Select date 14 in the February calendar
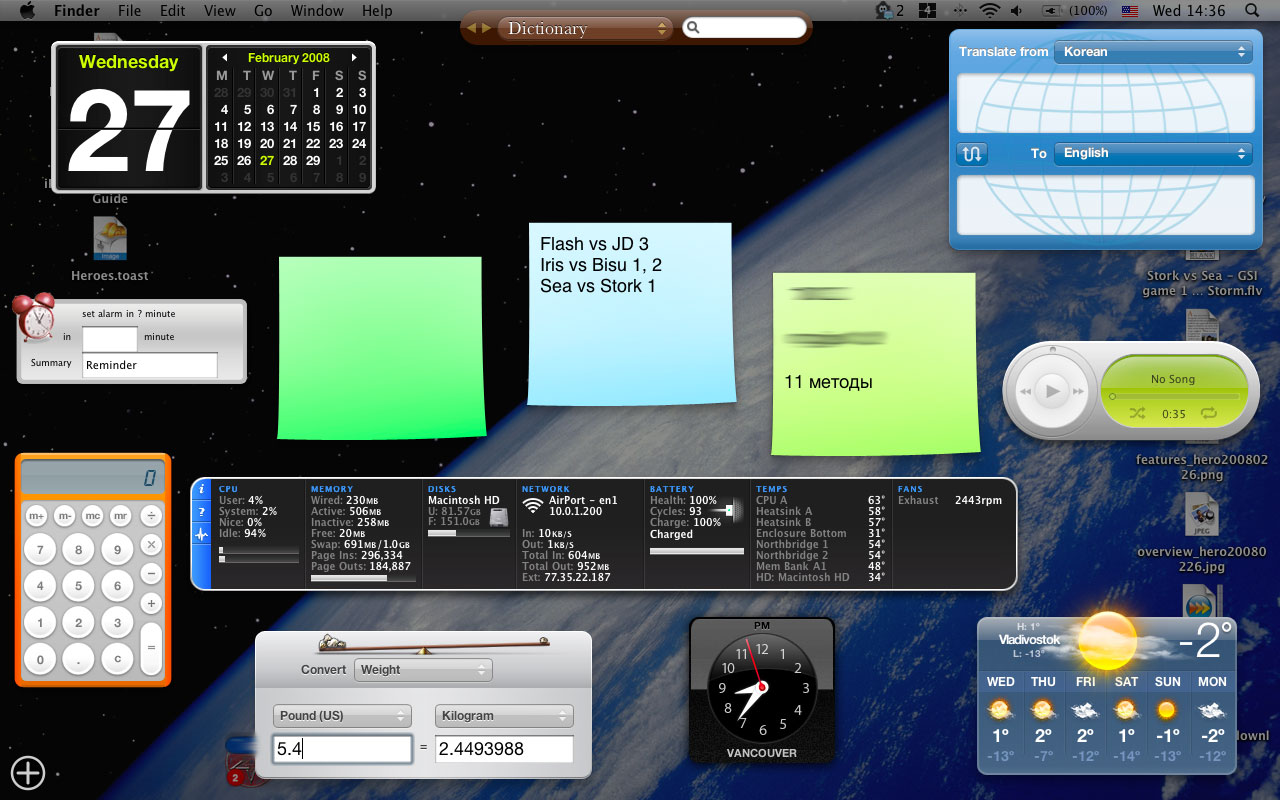The width and height of the screenshot is (1280, 800). 290,127
